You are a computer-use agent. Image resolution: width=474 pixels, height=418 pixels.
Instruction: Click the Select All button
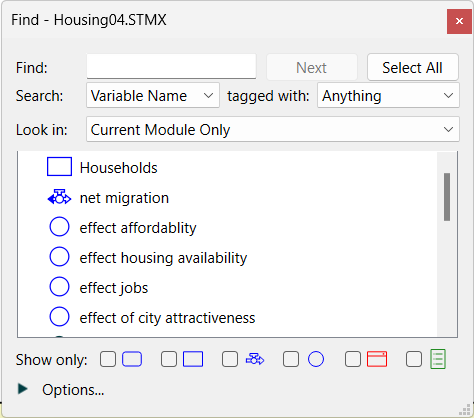[x=413, y=67]
